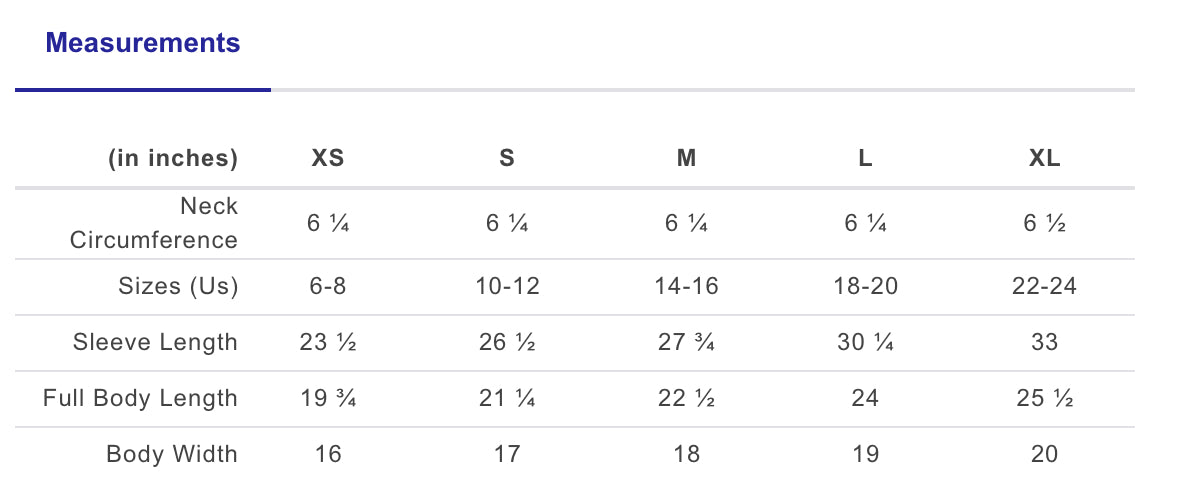Click the (in inches) header cell
This screenshot has width=1189, height=481.
click(x=174, y=158)
